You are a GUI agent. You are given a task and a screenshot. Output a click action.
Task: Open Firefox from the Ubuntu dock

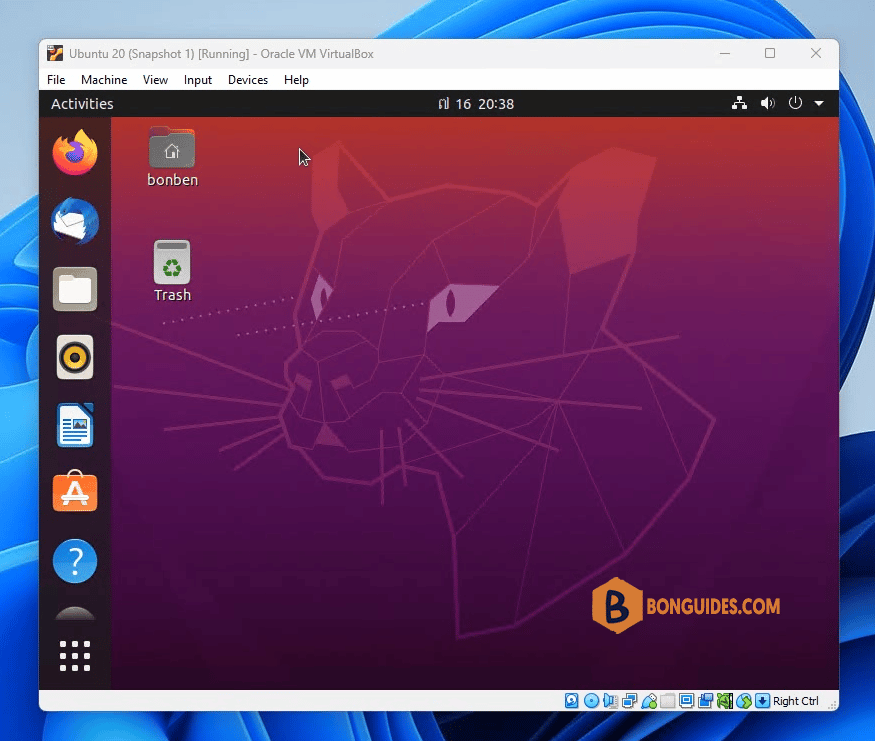pos(75,152)
